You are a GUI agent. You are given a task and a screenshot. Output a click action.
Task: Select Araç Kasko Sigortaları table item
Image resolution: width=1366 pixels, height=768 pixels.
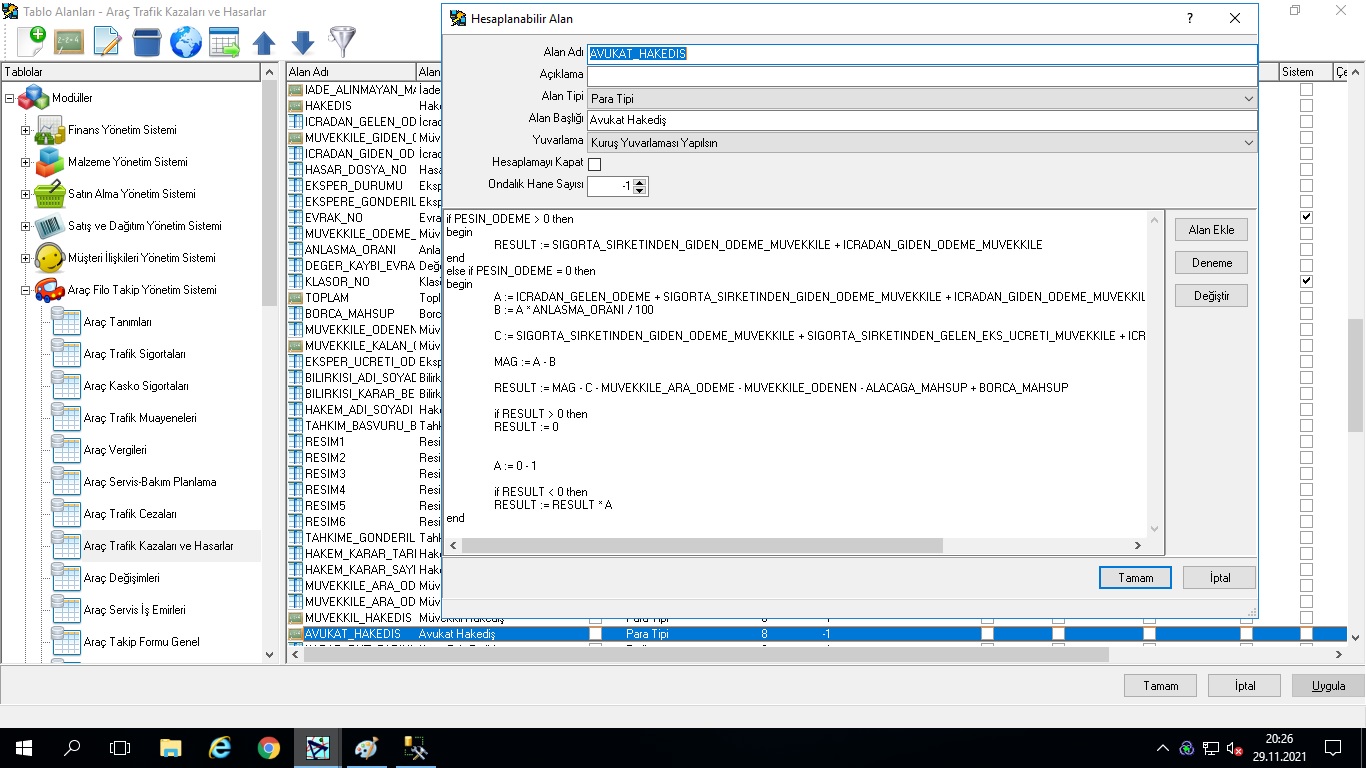[135, 386]
